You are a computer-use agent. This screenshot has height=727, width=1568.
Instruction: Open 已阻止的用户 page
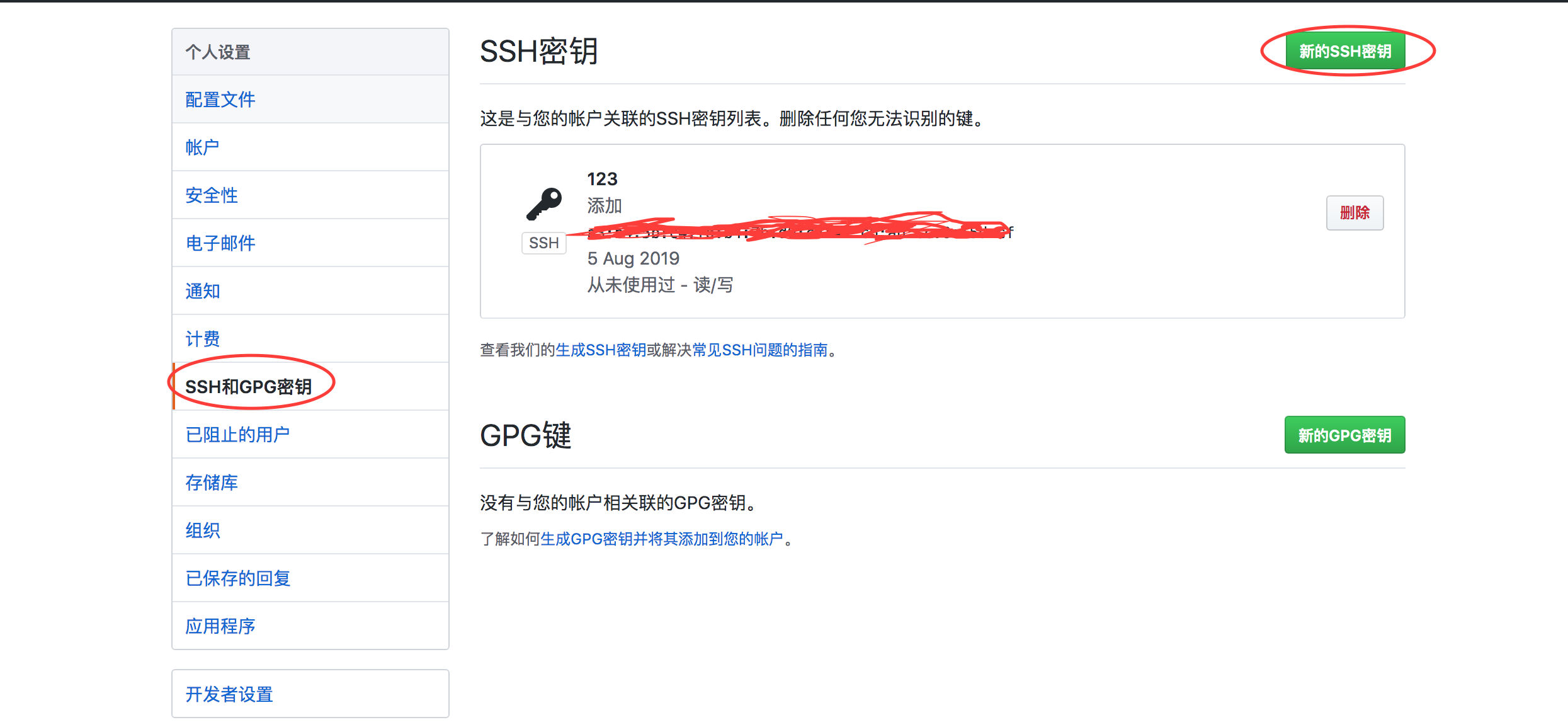(x=237, y=435)
